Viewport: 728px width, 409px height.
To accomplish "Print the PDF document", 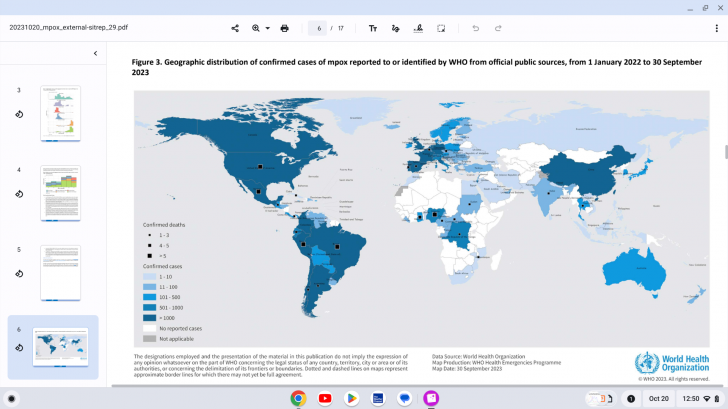I will coord(285,28).
